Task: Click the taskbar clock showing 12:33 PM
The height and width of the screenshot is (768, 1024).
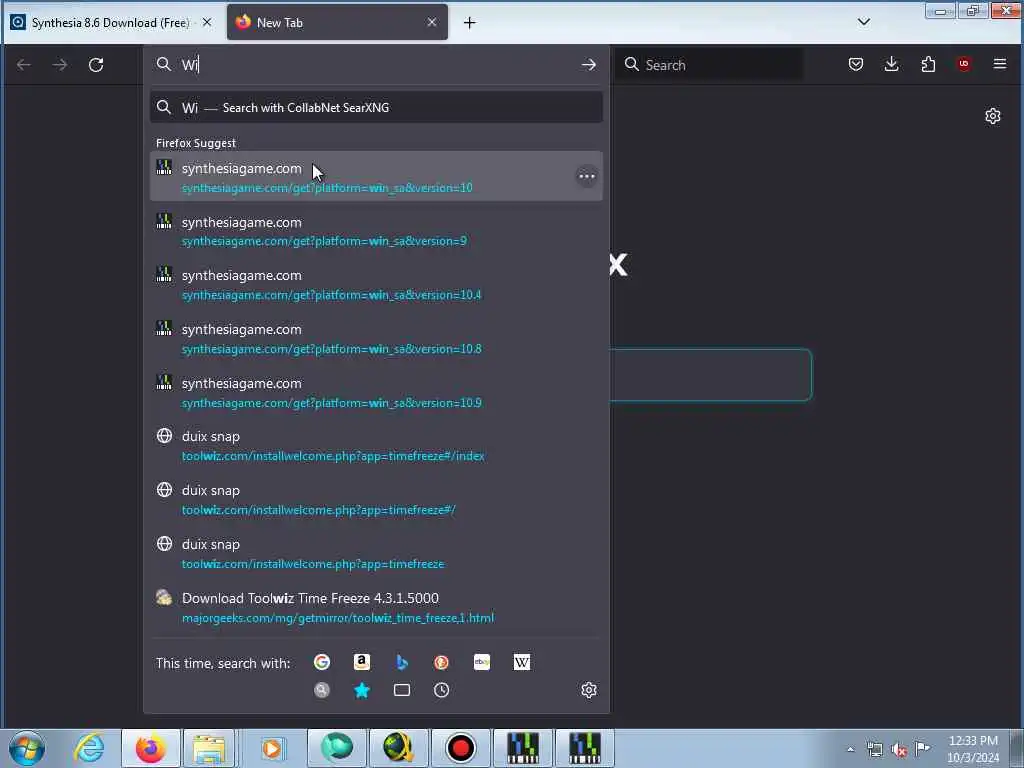Action: click(x=973, y=749)
